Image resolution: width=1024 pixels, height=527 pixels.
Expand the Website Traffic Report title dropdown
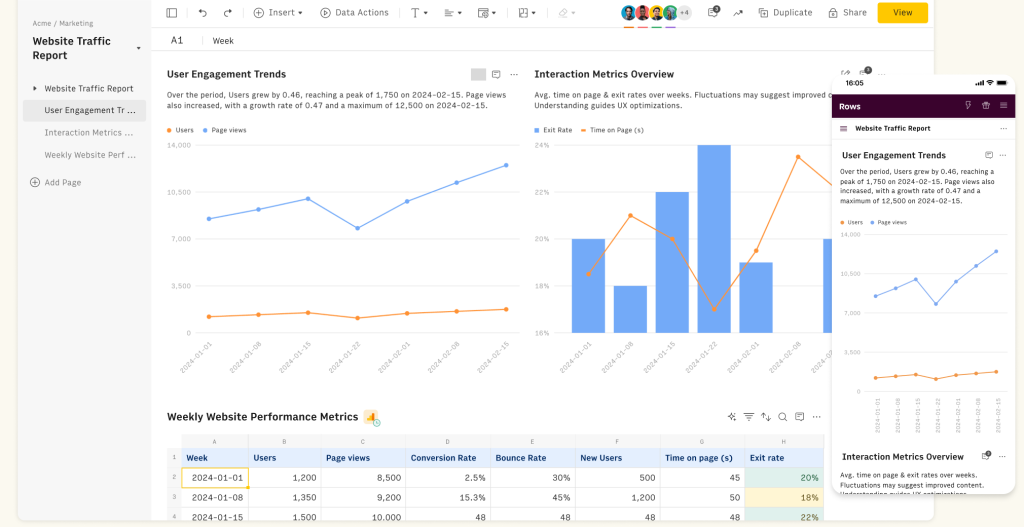click(138, 46)
